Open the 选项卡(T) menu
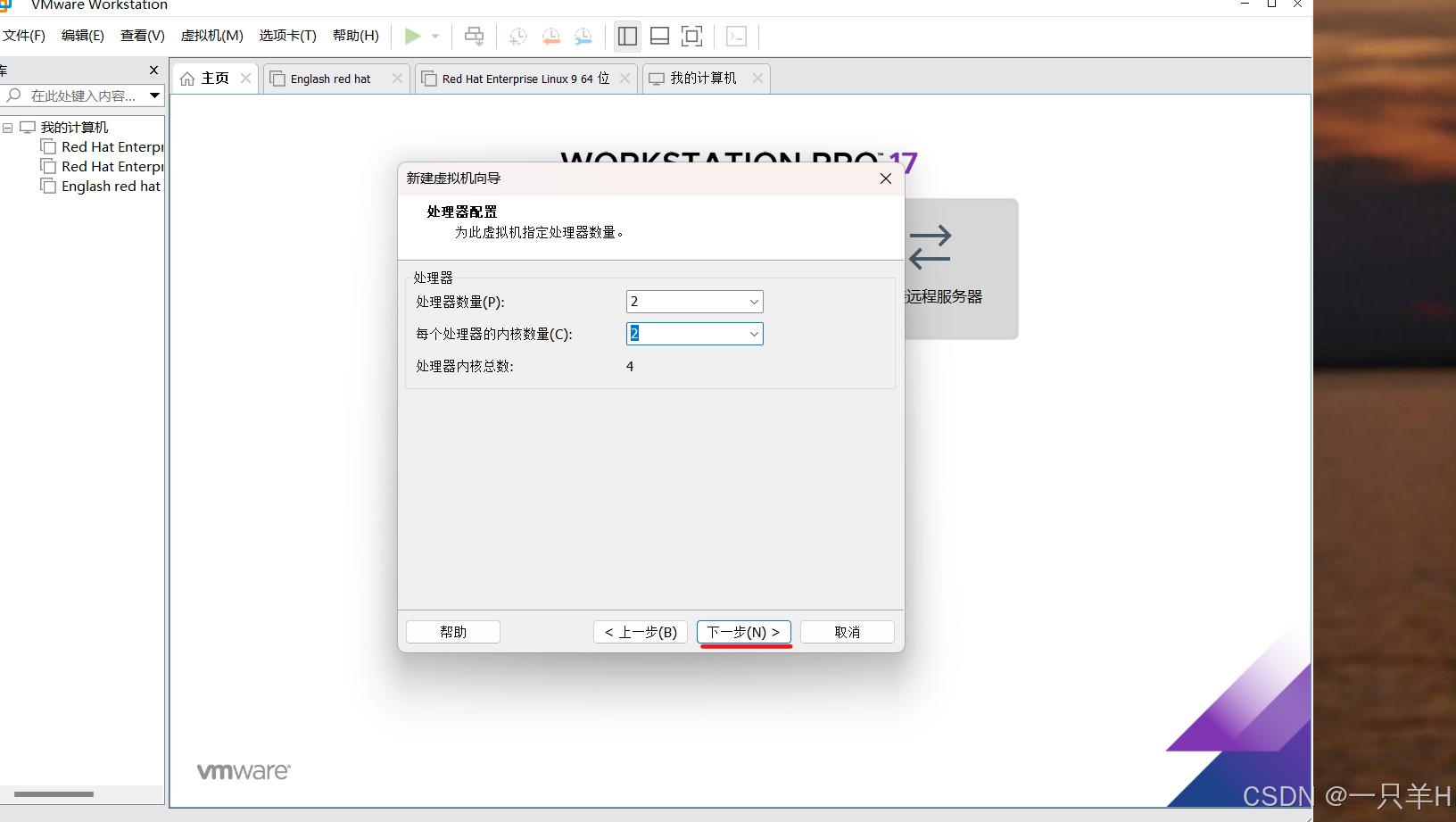This screenshot has width=1456, height=822. click(288, 36)
